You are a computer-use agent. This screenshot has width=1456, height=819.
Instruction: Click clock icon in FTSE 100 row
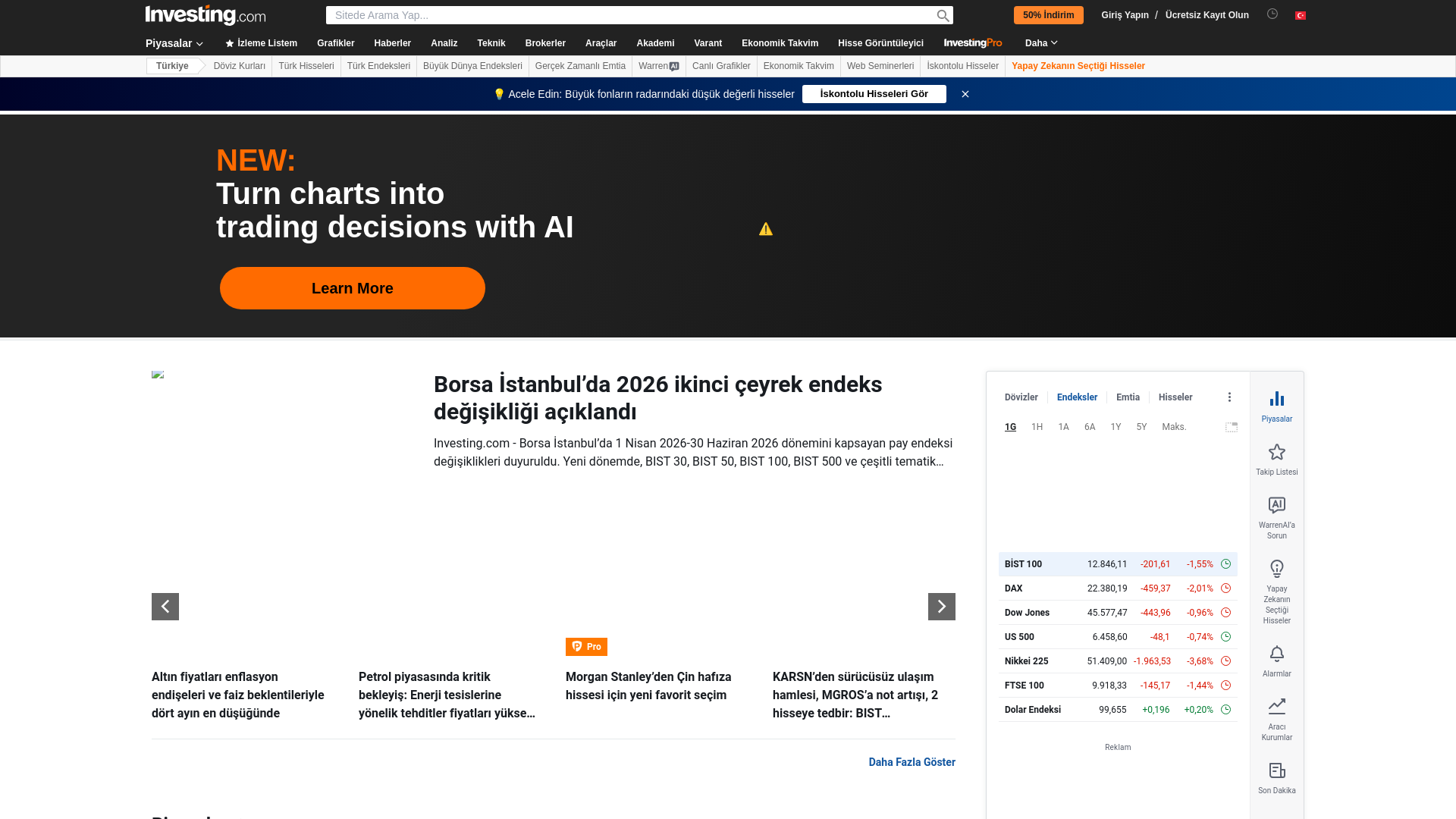coord(1225,686)
